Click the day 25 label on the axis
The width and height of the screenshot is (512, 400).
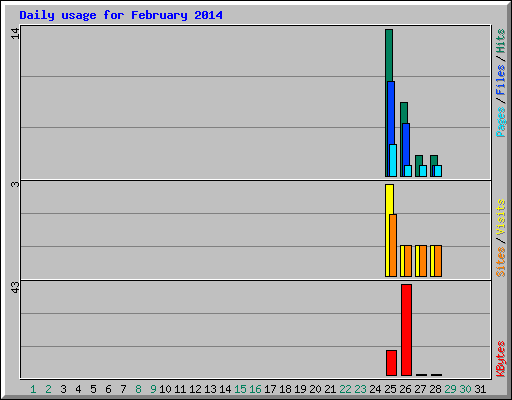coord(390,389)
